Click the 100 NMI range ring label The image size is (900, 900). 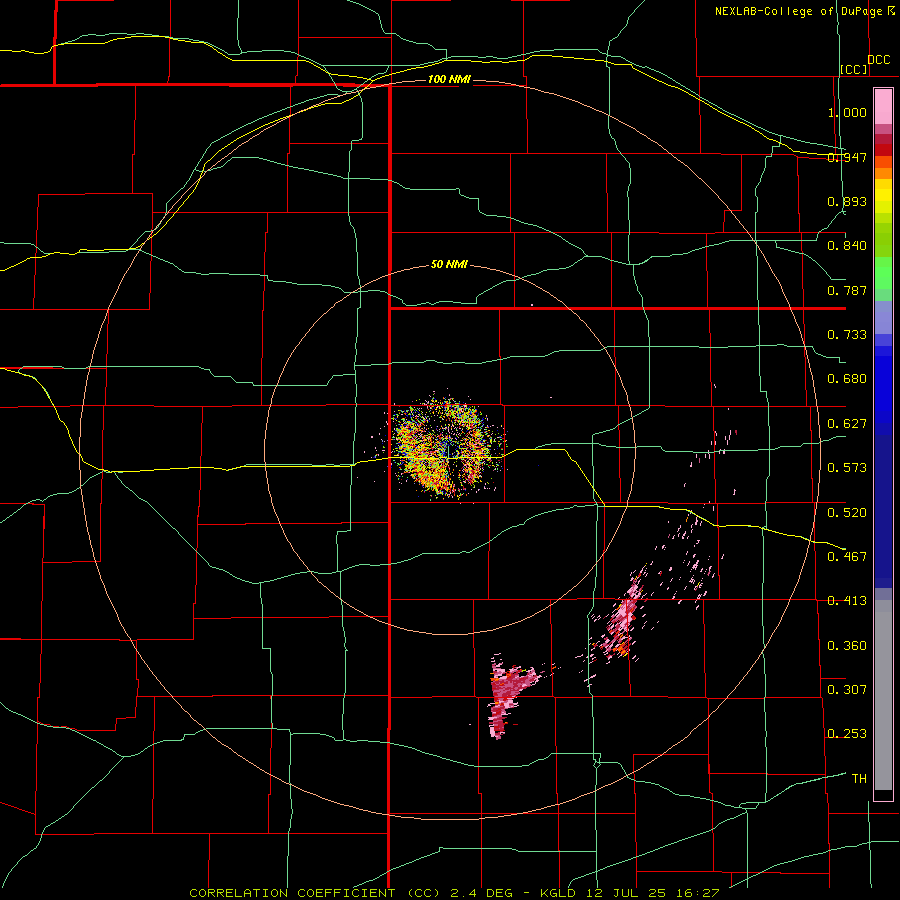449,79
